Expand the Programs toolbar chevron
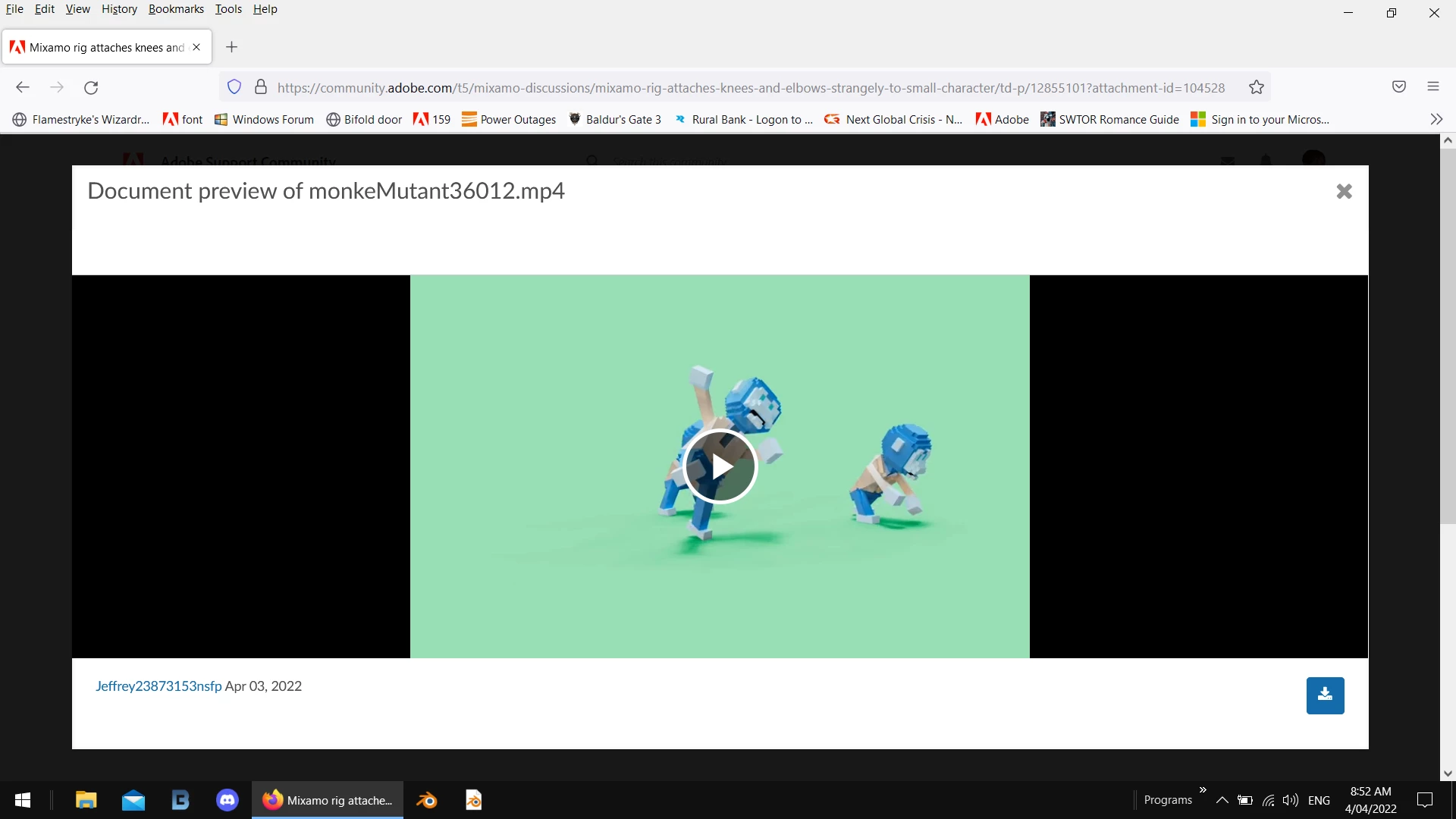Screen dimensions: 1456x819 (1203, 790)
